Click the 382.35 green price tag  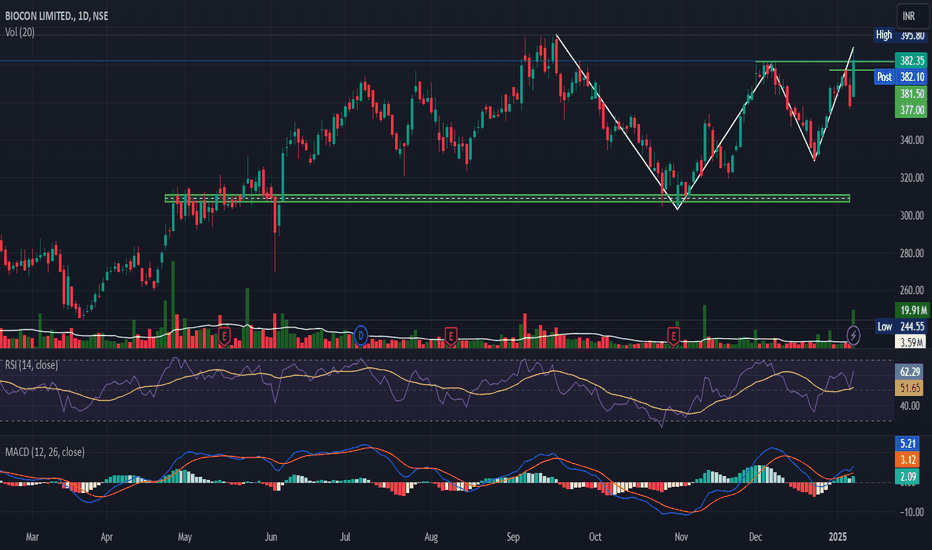(x=911, y=61)
